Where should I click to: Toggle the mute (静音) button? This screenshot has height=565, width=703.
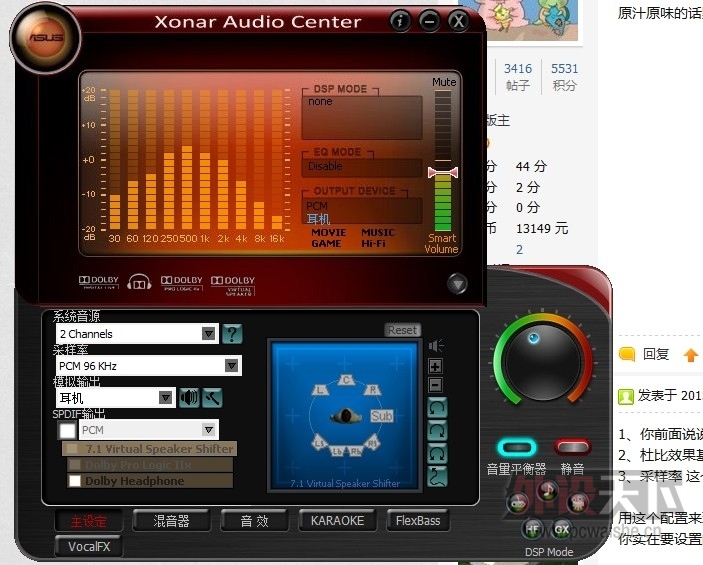coord(572,447)
